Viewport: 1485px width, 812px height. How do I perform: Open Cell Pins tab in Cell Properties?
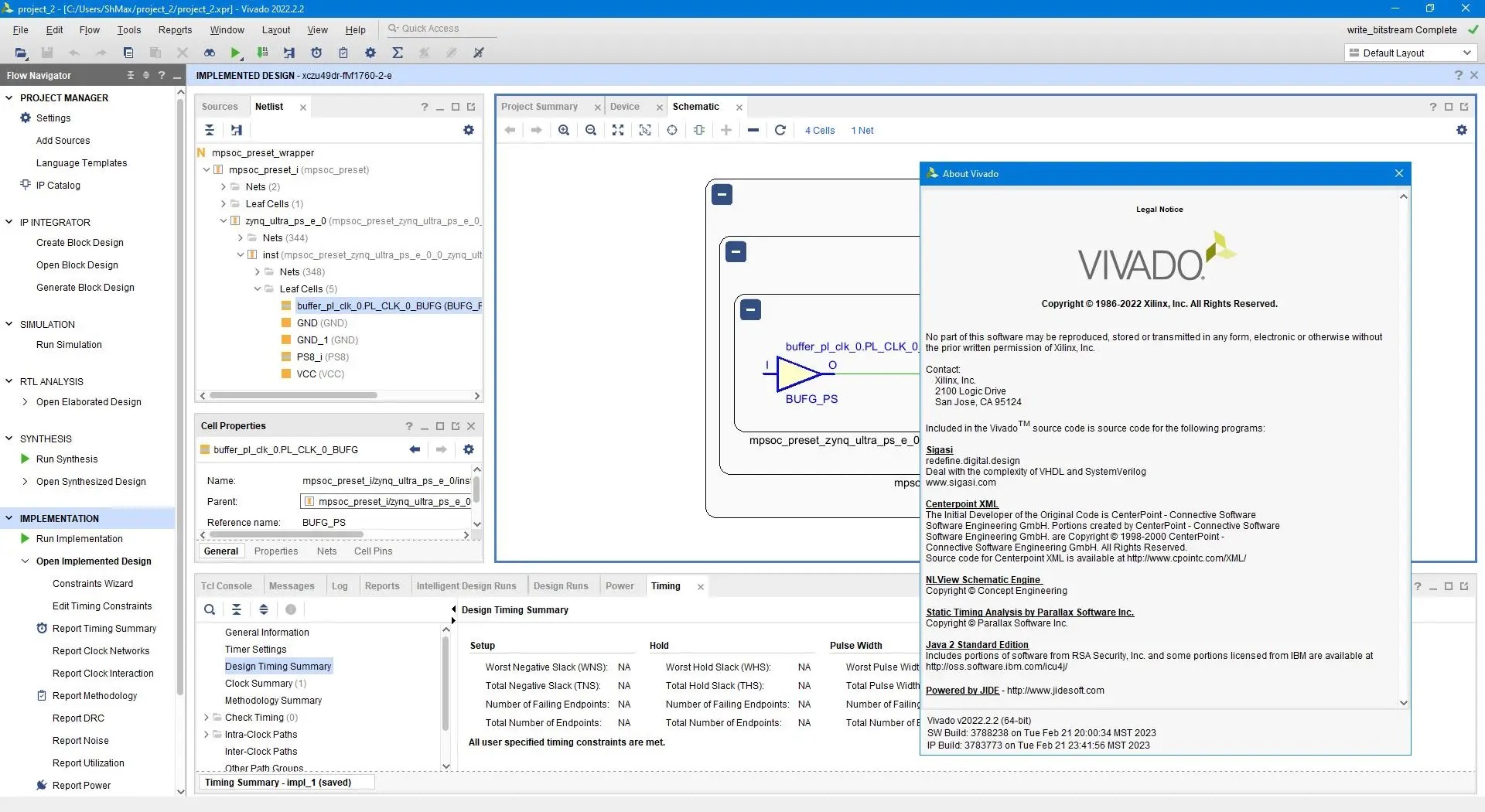pos(373,551)
